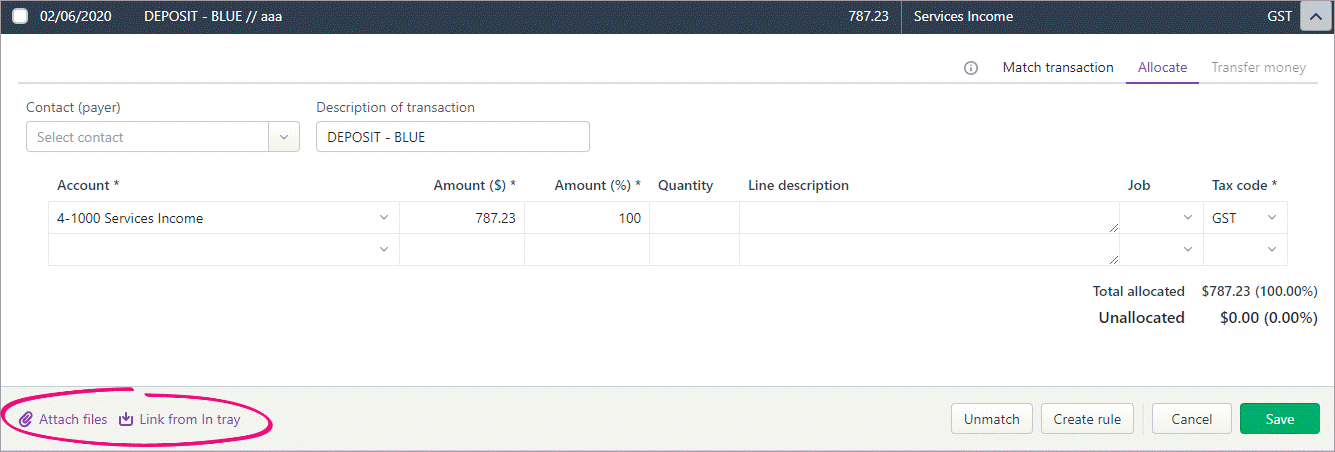1335x452 pixels.
Task: Click the paperclip Attach files icon
Action: click(26, 420)
